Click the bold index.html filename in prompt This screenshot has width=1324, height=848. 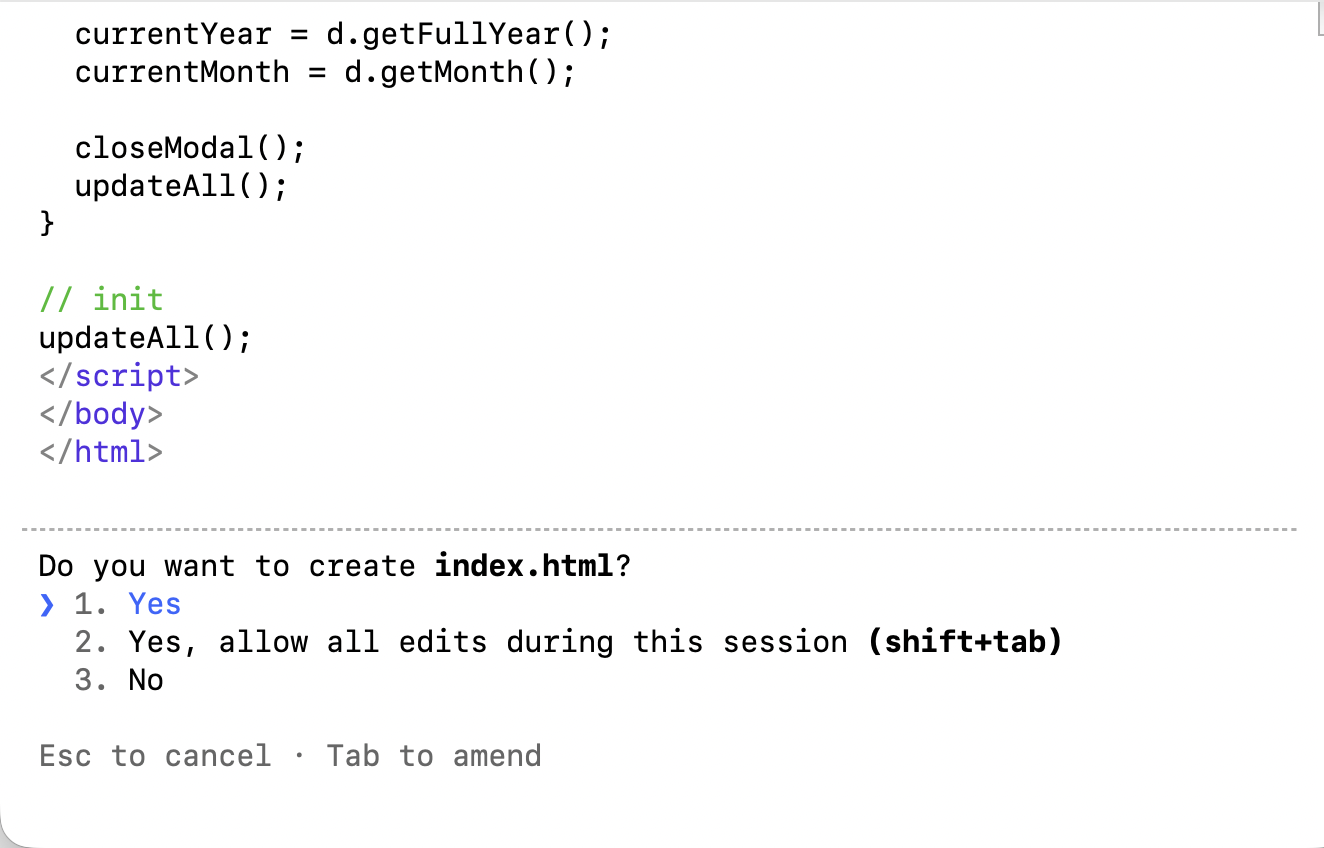point(524,566)
